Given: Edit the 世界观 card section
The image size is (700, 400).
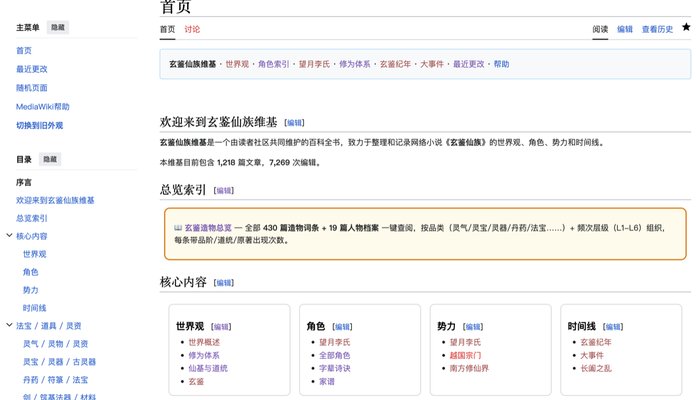Looking at the screenshot, I should pos(221,327).
